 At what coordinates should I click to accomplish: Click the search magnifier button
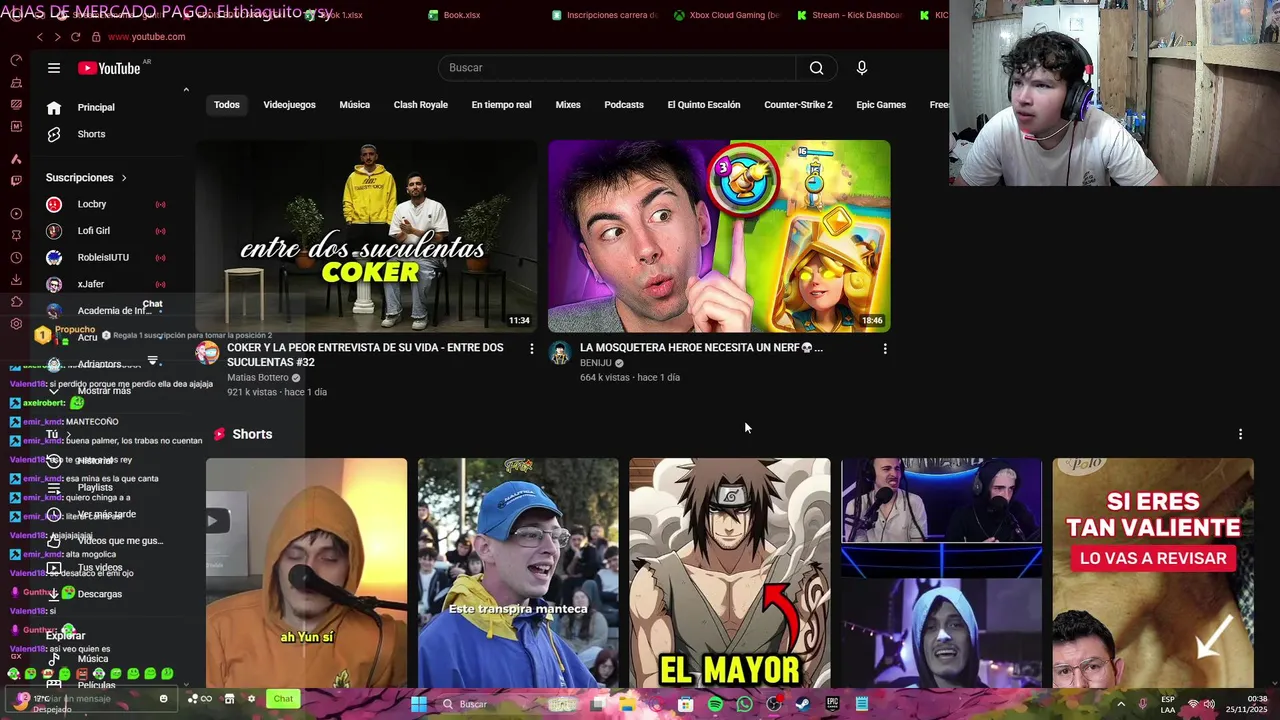[817, 68]
